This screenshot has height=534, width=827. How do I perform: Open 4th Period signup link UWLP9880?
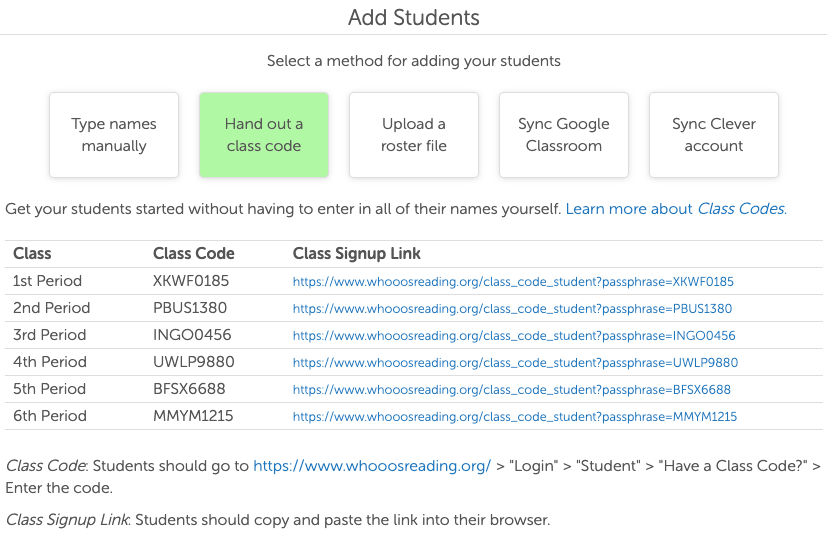pos(515,363)
